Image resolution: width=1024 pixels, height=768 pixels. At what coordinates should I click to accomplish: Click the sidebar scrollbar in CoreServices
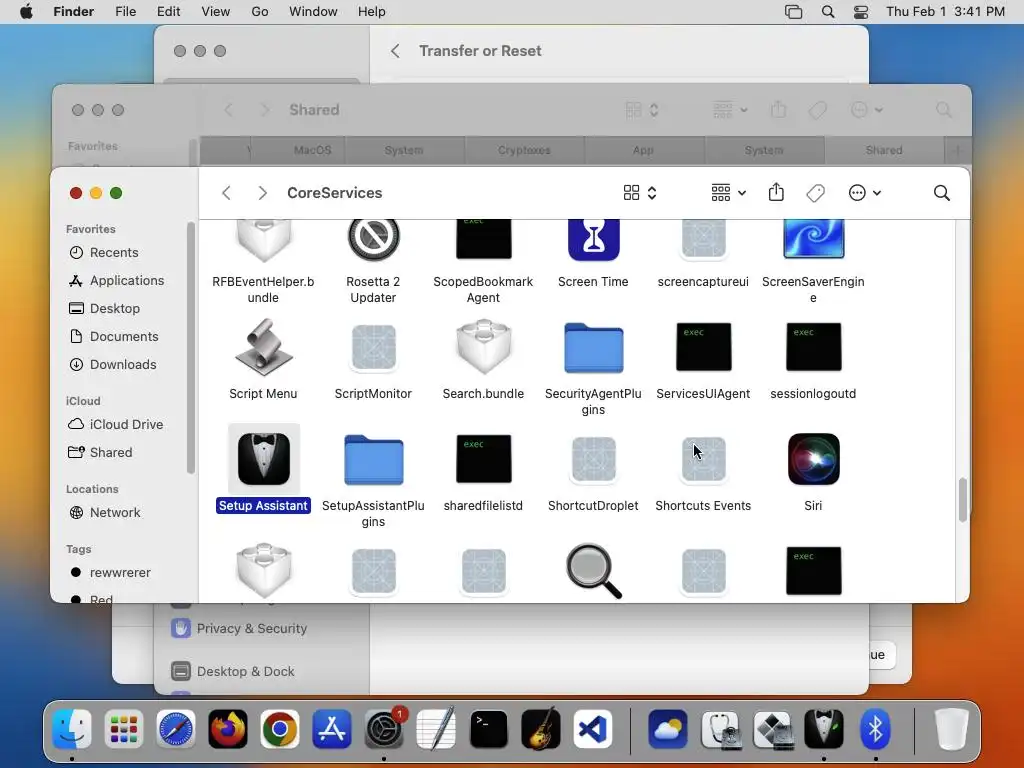pos(191,347)
